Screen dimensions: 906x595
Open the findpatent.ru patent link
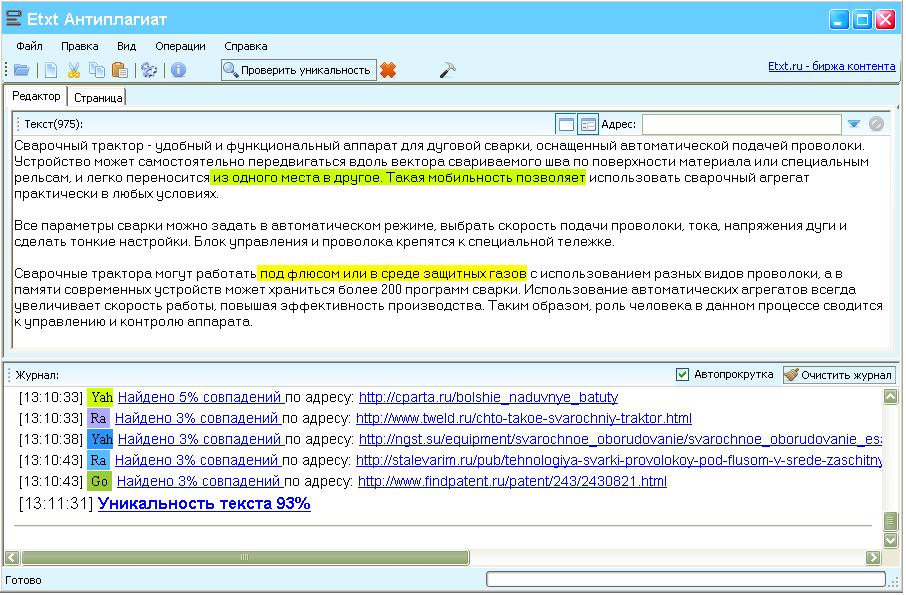pos(512,481)
